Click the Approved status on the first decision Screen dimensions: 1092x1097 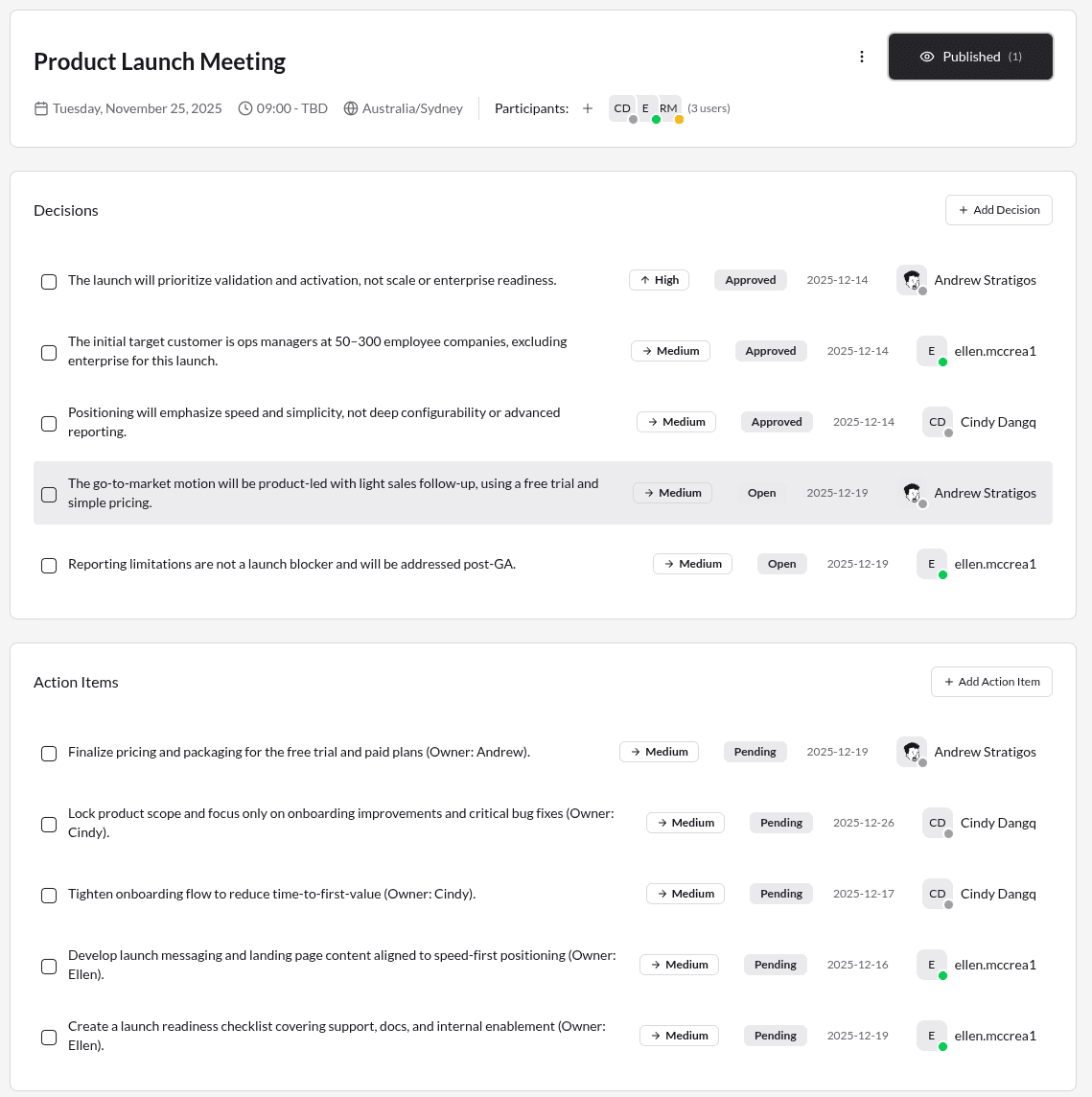tap(751, 280)
